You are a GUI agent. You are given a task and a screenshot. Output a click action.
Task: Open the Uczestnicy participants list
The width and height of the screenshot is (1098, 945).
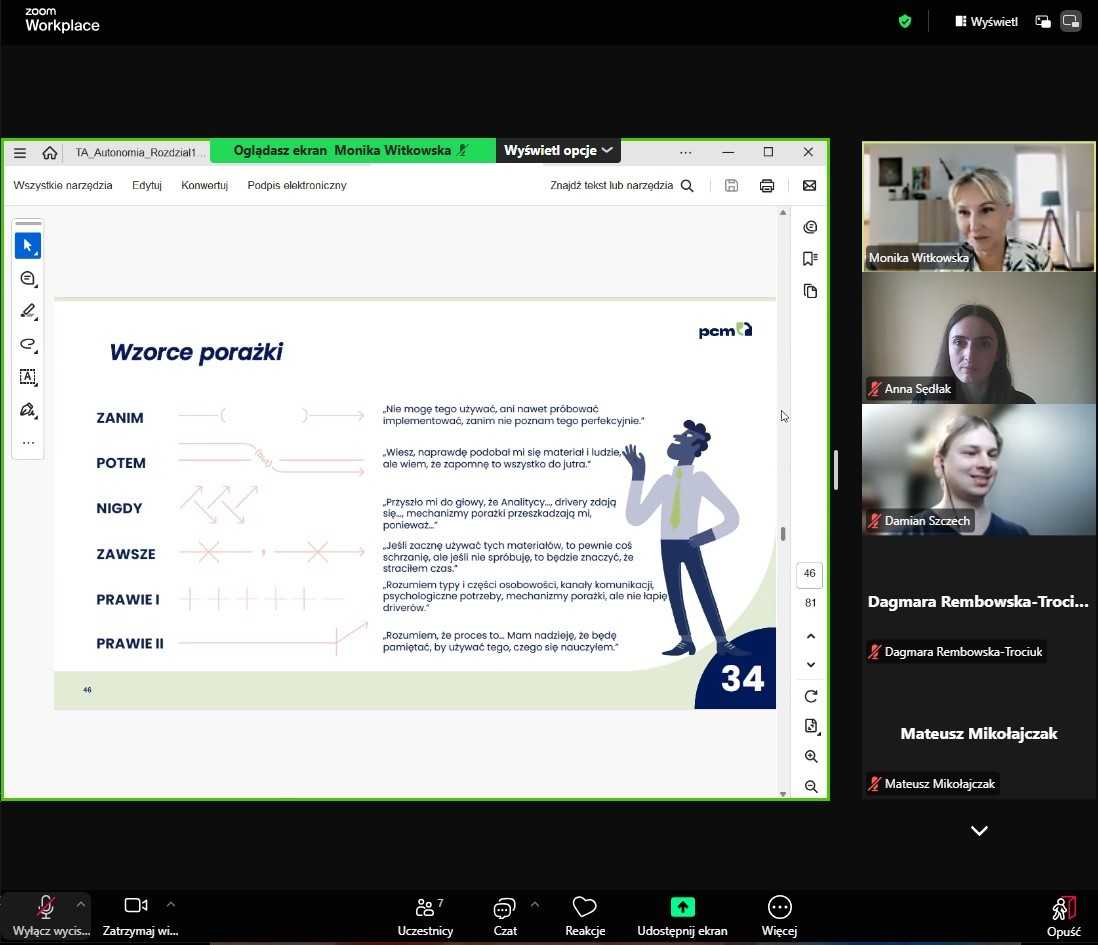[425, 908]
